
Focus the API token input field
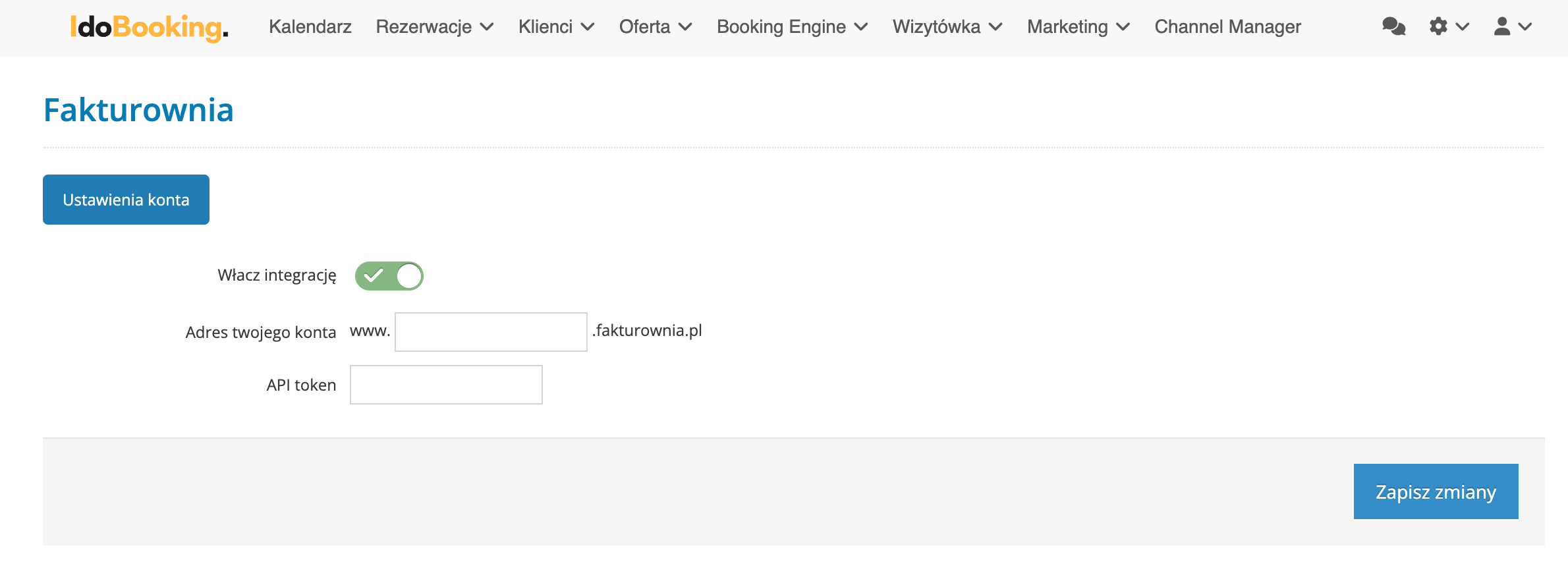pyautogui.click(x=446, y=385)
